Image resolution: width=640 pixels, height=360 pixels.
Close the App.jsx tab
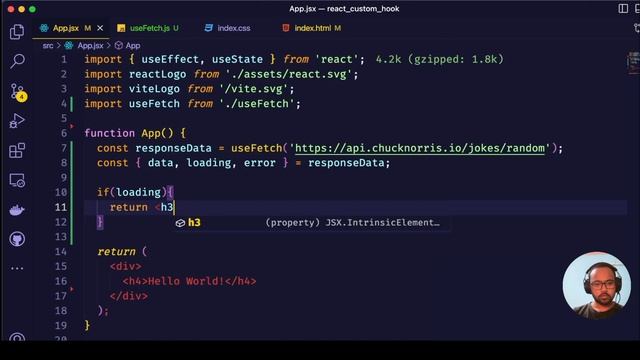100,28
